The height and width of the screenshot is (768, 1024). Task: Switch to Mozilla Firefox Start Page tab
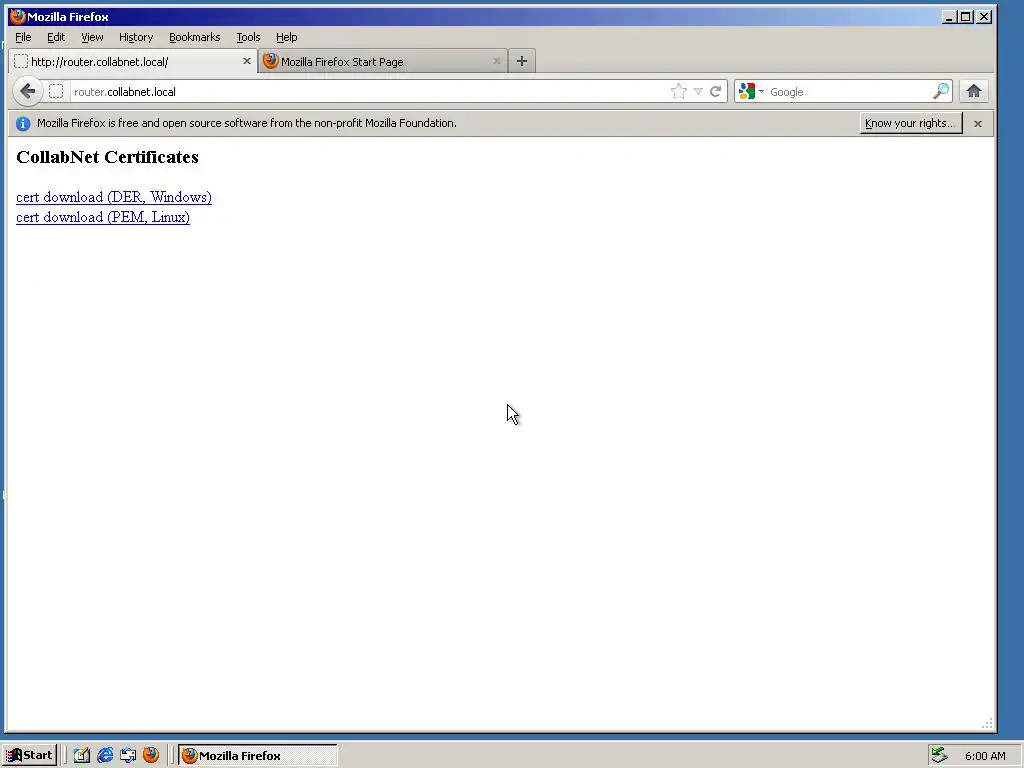point(383,61)
